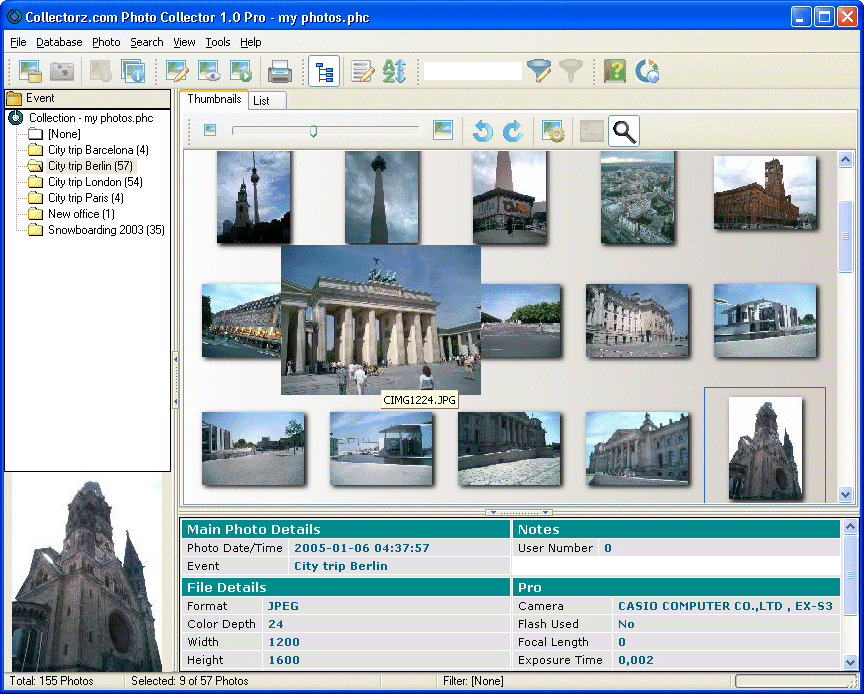Click the thumbnail size slider handle
The width and height of the screenshot is (864, 694).
[x=313, y=130]
